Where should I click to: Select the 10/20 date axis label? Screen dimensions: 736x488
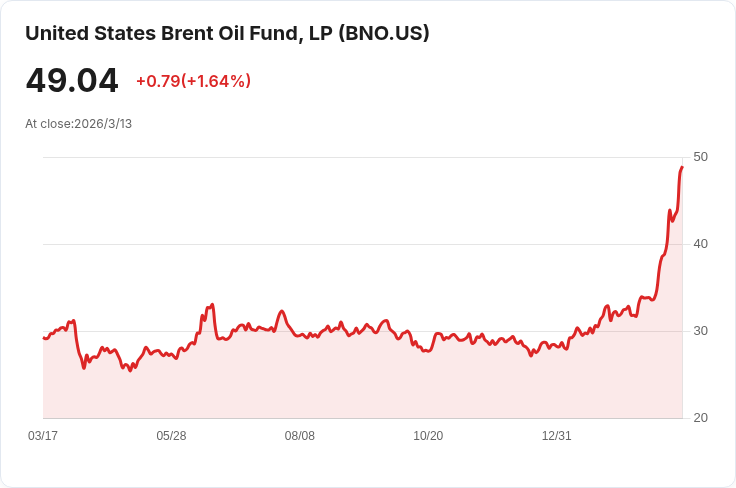click(428, 436)
